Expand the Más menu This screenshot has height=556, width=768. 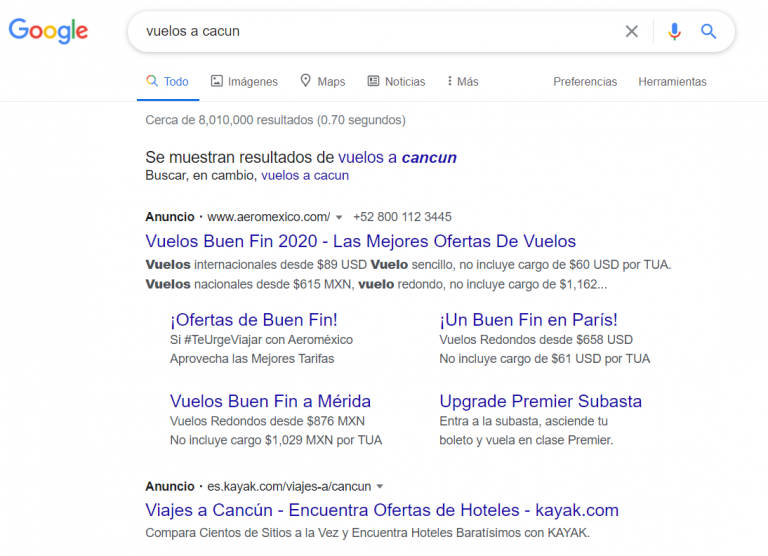(x=462, y=82)
